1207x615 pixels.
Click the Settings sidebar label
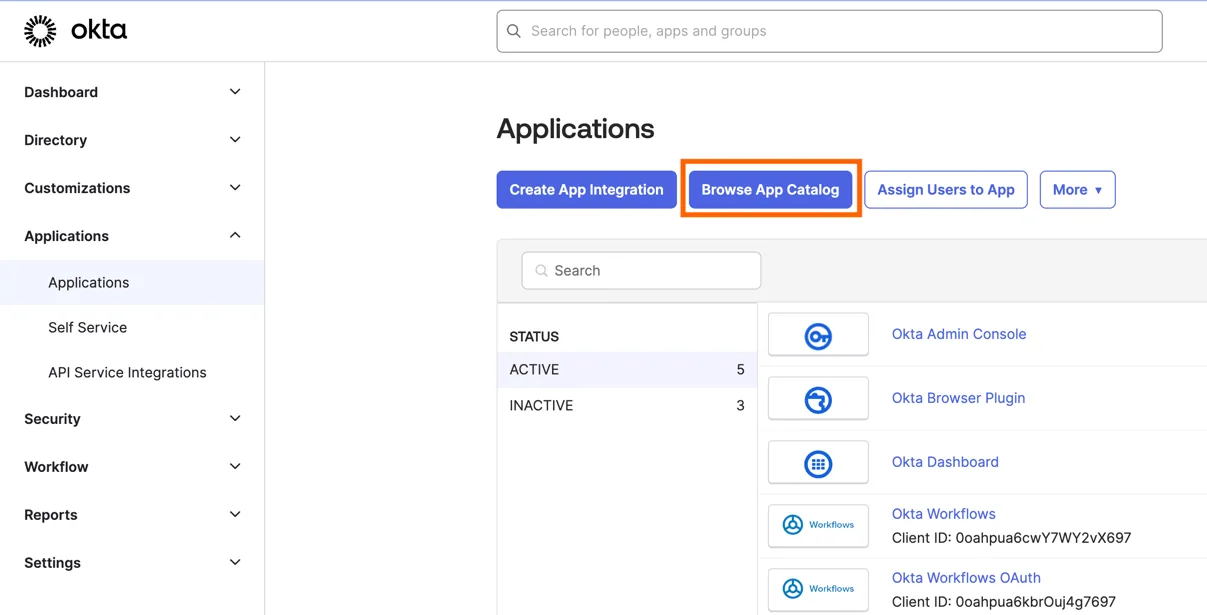pyautogui.click(x=52, y=563)
